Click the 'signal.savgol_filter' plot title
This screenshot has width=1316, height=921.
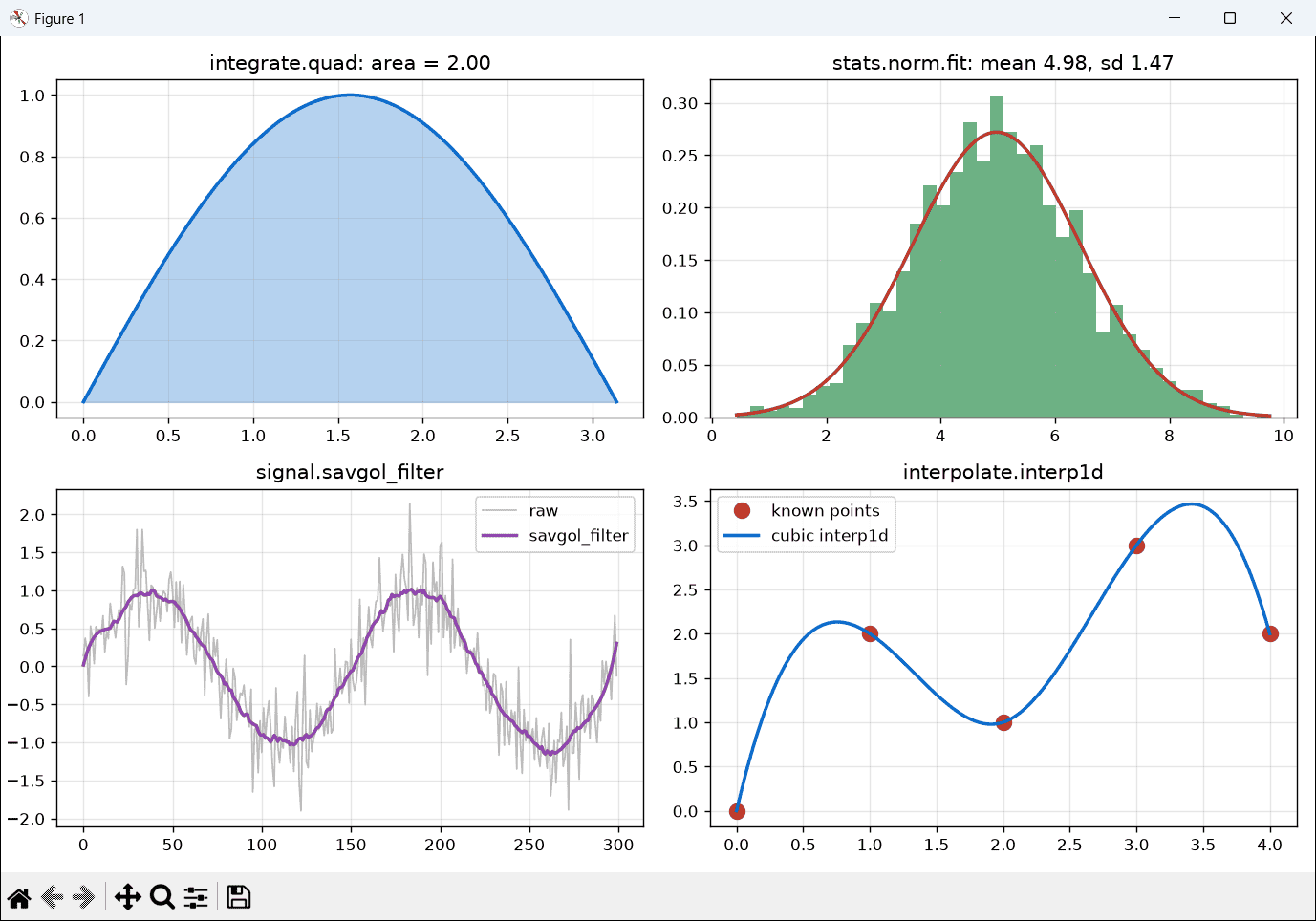[350, 472]
